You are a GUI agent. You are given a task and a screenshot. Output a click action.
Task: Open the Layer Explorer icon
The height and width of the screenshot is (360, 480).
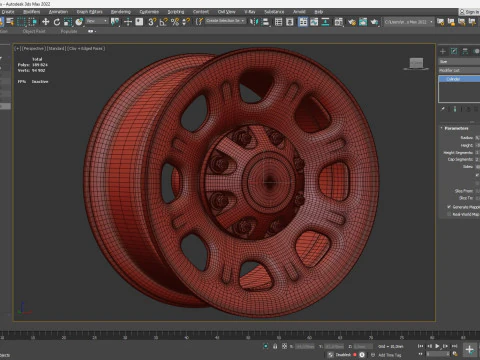click(290, 22)
